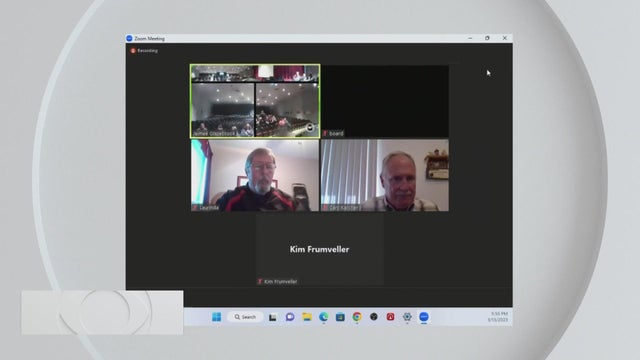Select the Kim Frumveller participant tile
The height and width of the screenshot is (360, 640).
320,249
